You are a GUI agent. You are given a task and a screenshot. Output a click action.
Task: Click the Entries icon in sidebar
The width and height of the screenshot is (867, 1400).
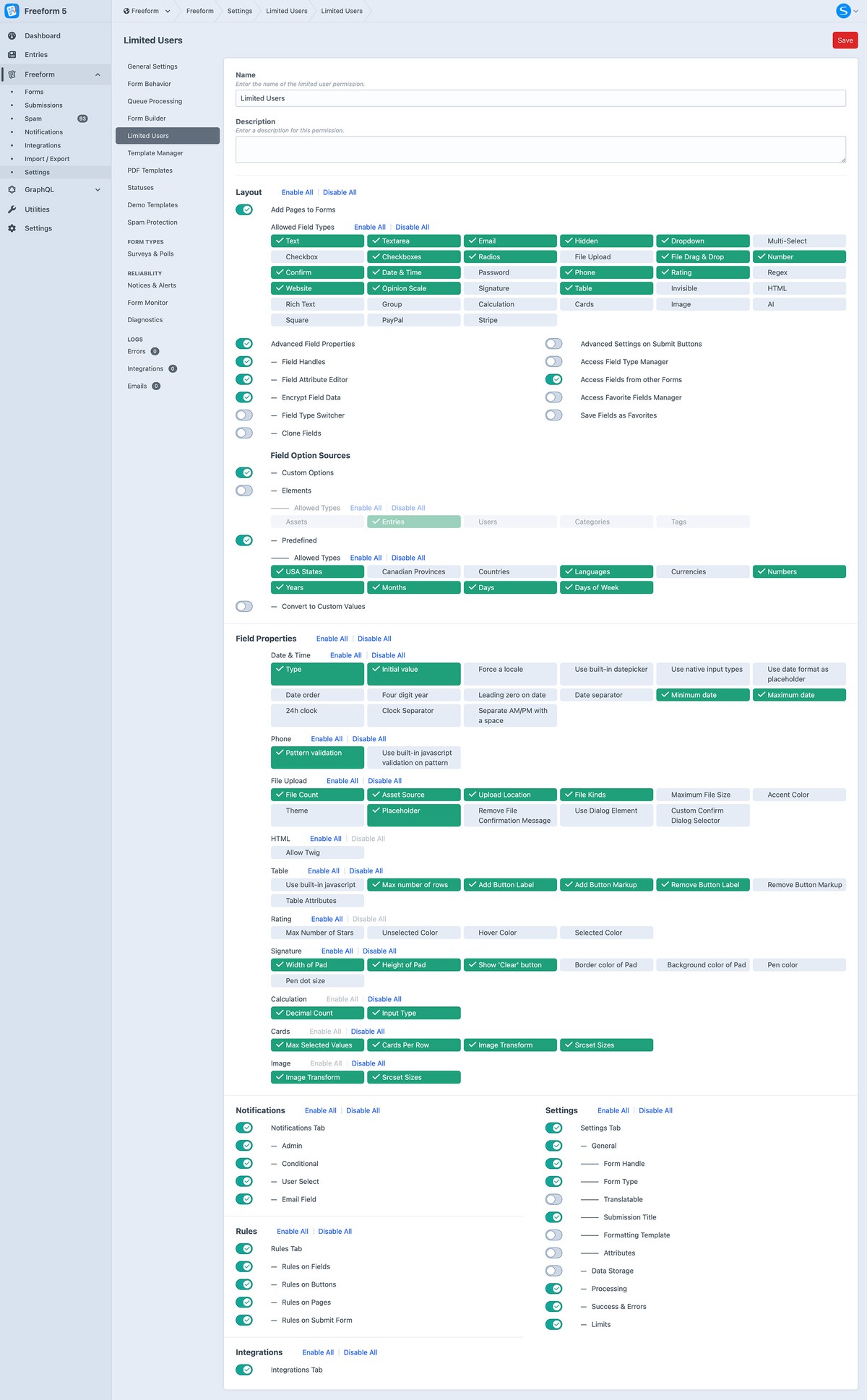click(x=12, y=54)
